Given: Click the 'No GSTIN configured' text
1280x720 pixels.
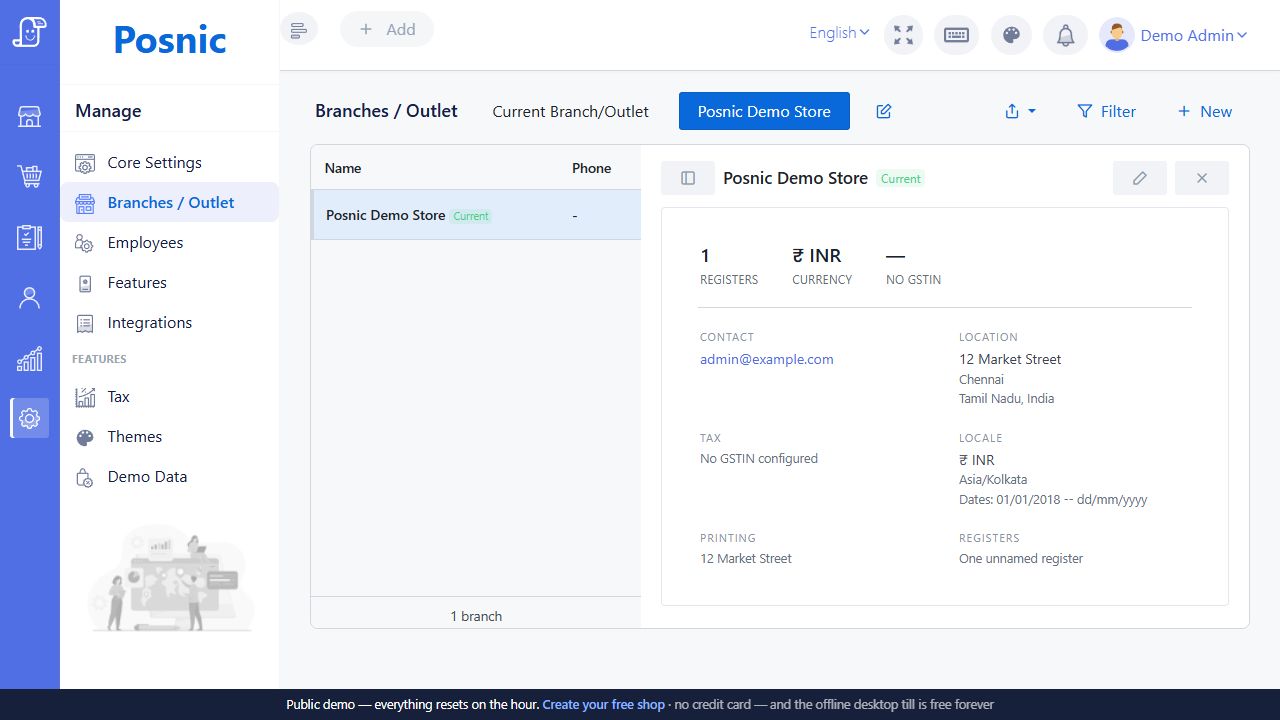Looking at the screenshot, I should click(759, 459).
